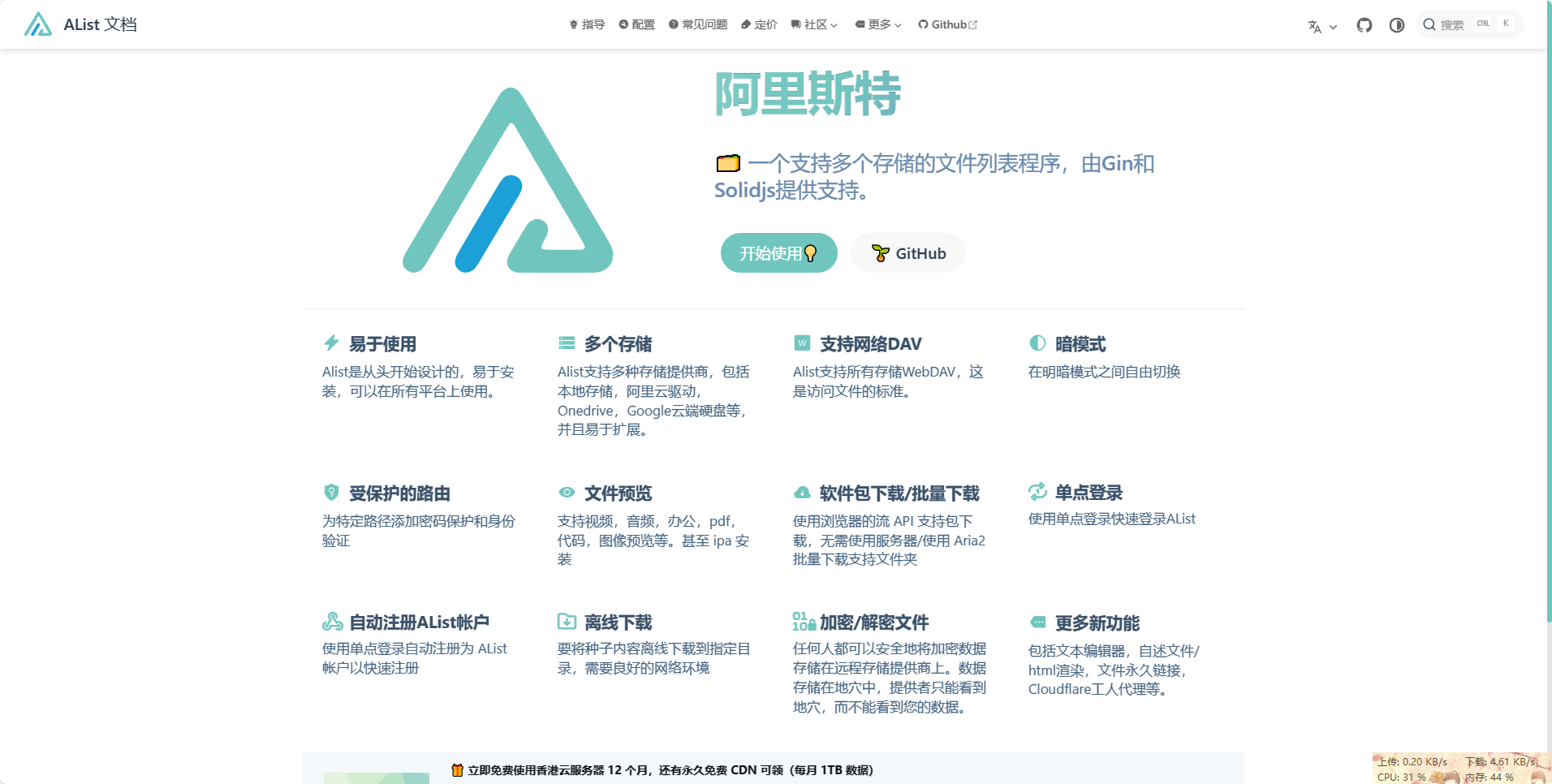
Task: Click the 支持网络DAV feature heading
Action: [x=870, y=344]
